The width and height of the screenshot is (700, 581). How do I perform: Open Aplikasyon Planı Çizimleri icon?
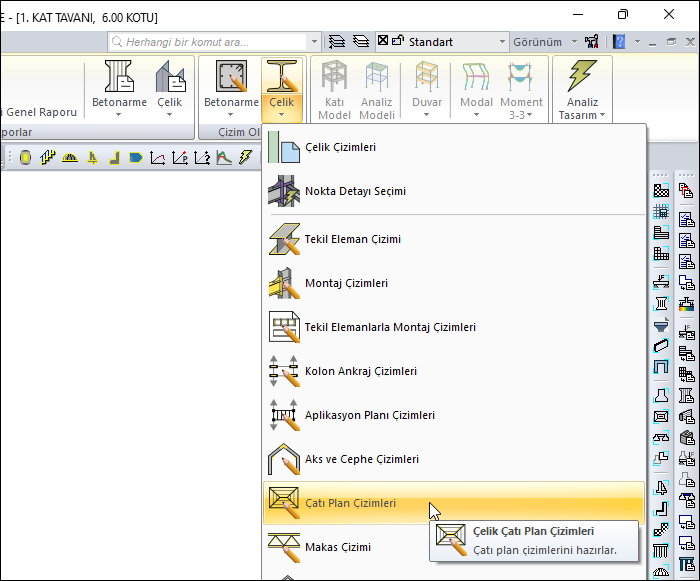(284, 416)
